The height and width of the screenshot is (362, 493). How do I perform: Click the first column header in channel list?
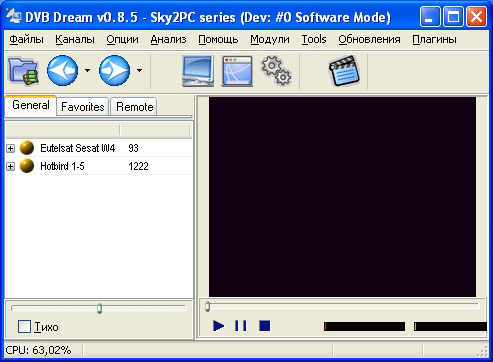pos(63,130)
